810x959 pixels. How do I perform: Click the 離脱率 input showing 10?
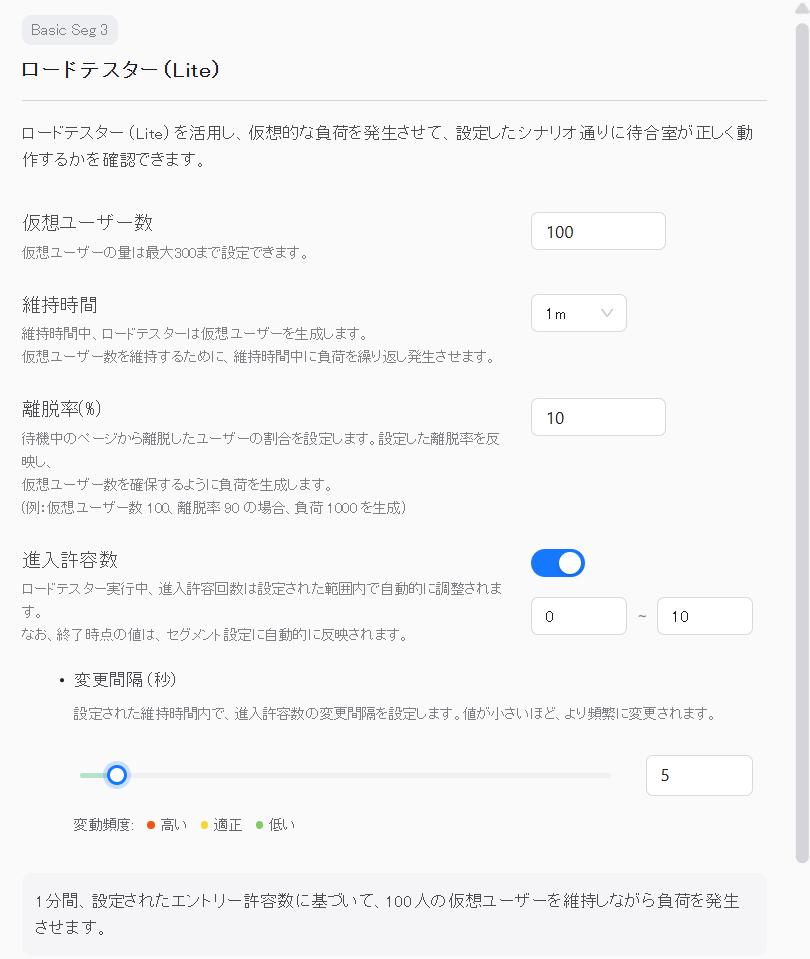click(598, 417)
